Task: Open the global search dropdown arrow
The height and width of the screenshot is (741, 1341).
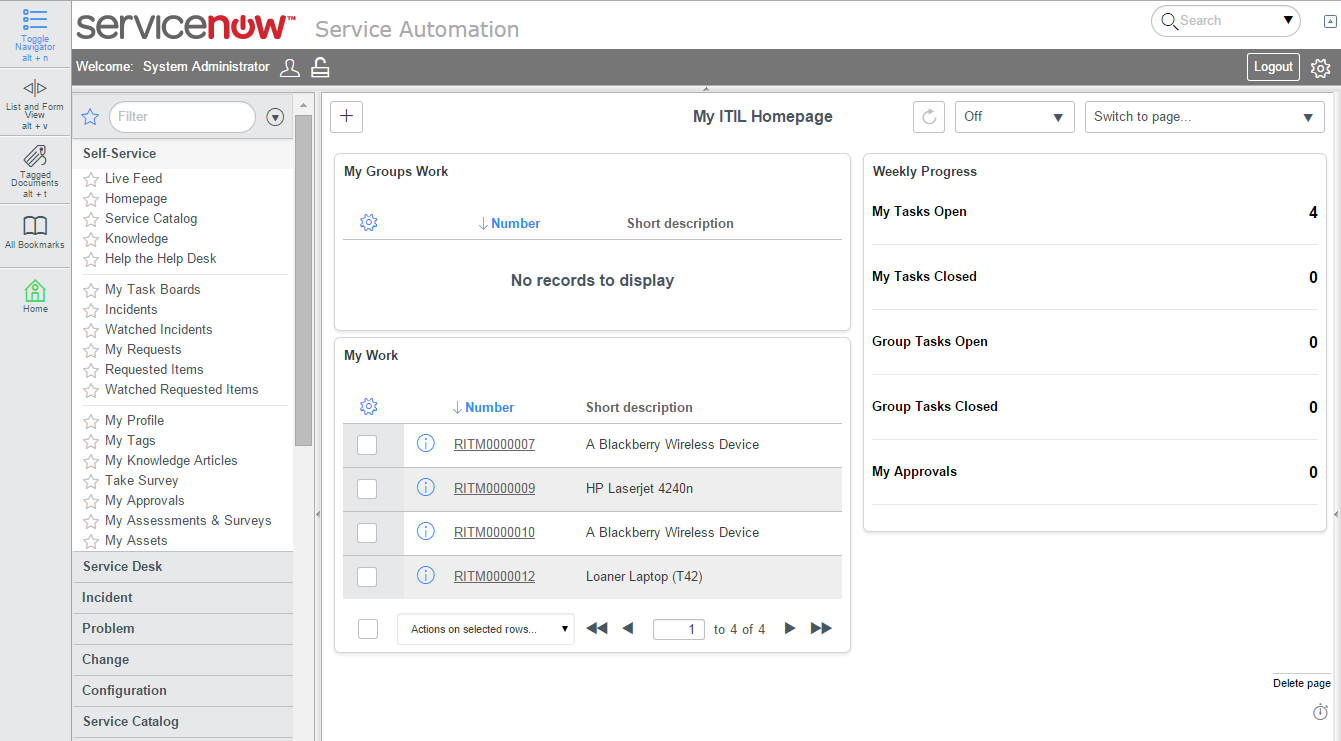Action: point(1288,20)
